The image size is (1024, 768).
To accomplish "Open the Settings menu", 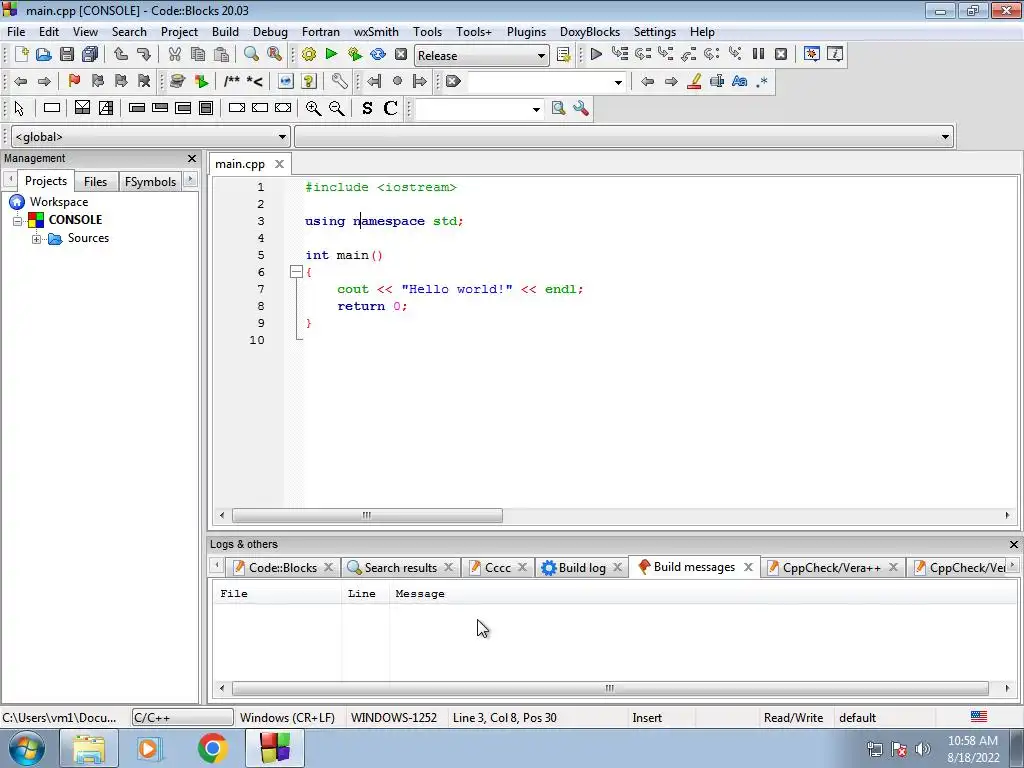I will pos(654,32).
